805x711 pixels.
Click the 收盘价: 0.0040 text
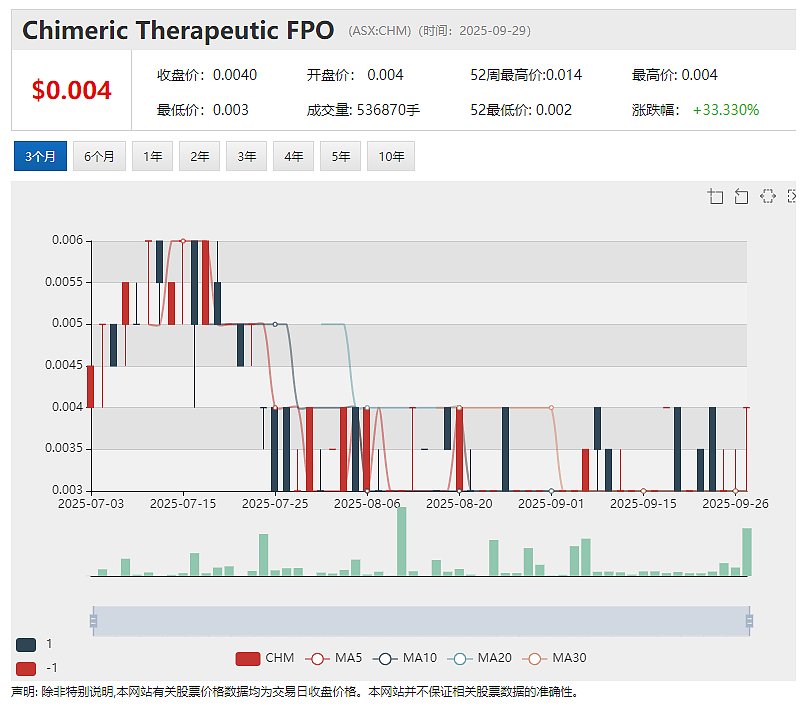click(x=207, y=75)
